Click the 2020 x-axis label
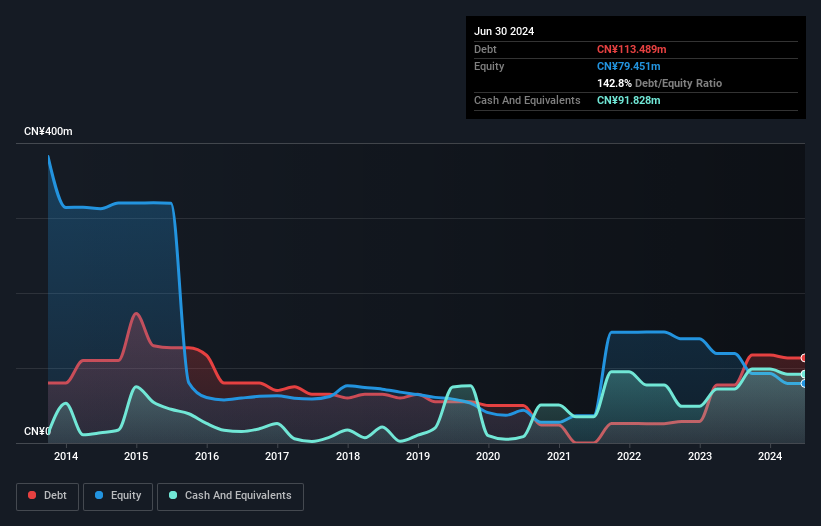Image resolution: width=821 pixels, height=526 pixels. pos(488,456)
